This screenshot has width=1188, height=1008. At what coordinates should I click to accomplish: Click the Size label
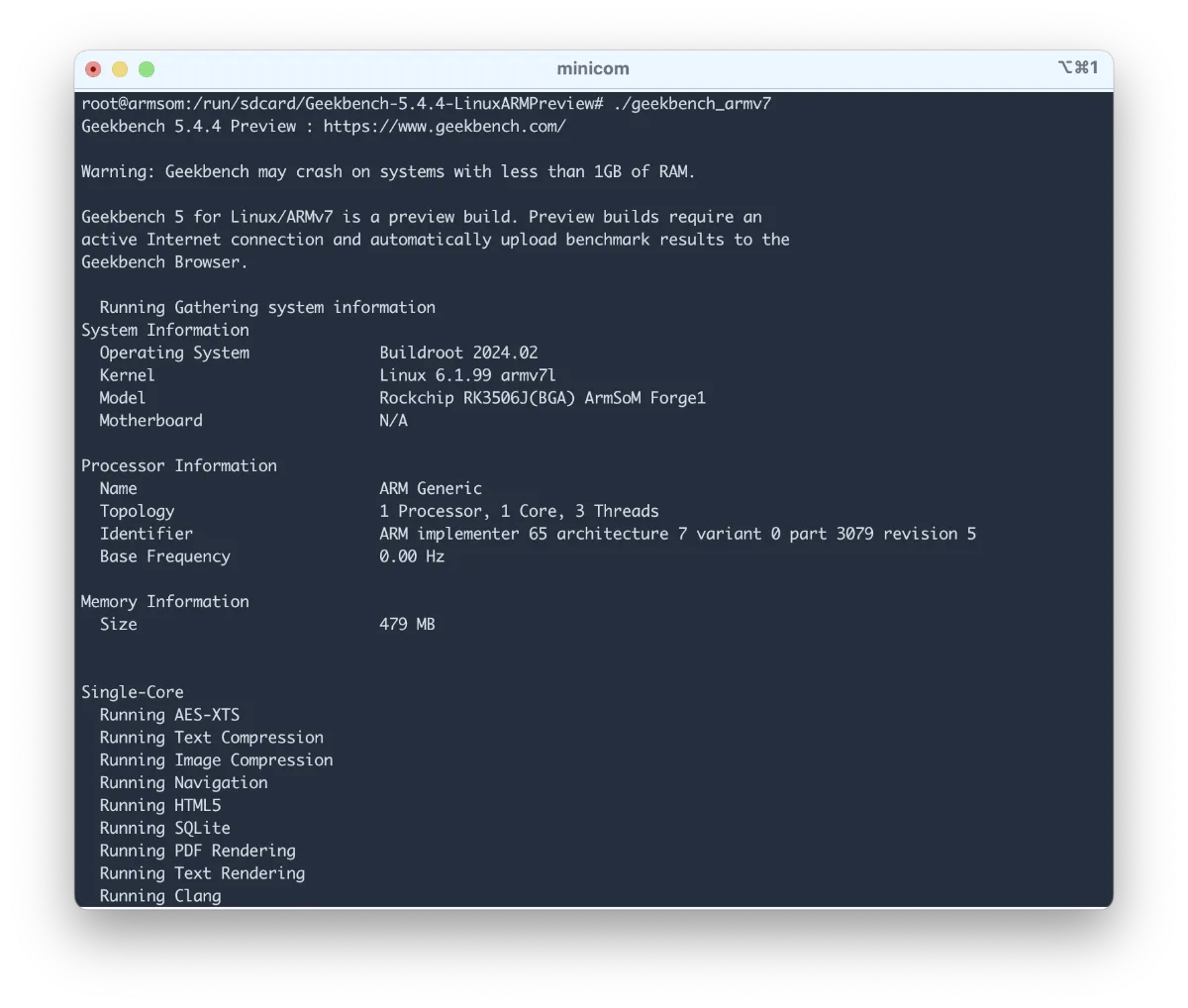tap(118, 624)
